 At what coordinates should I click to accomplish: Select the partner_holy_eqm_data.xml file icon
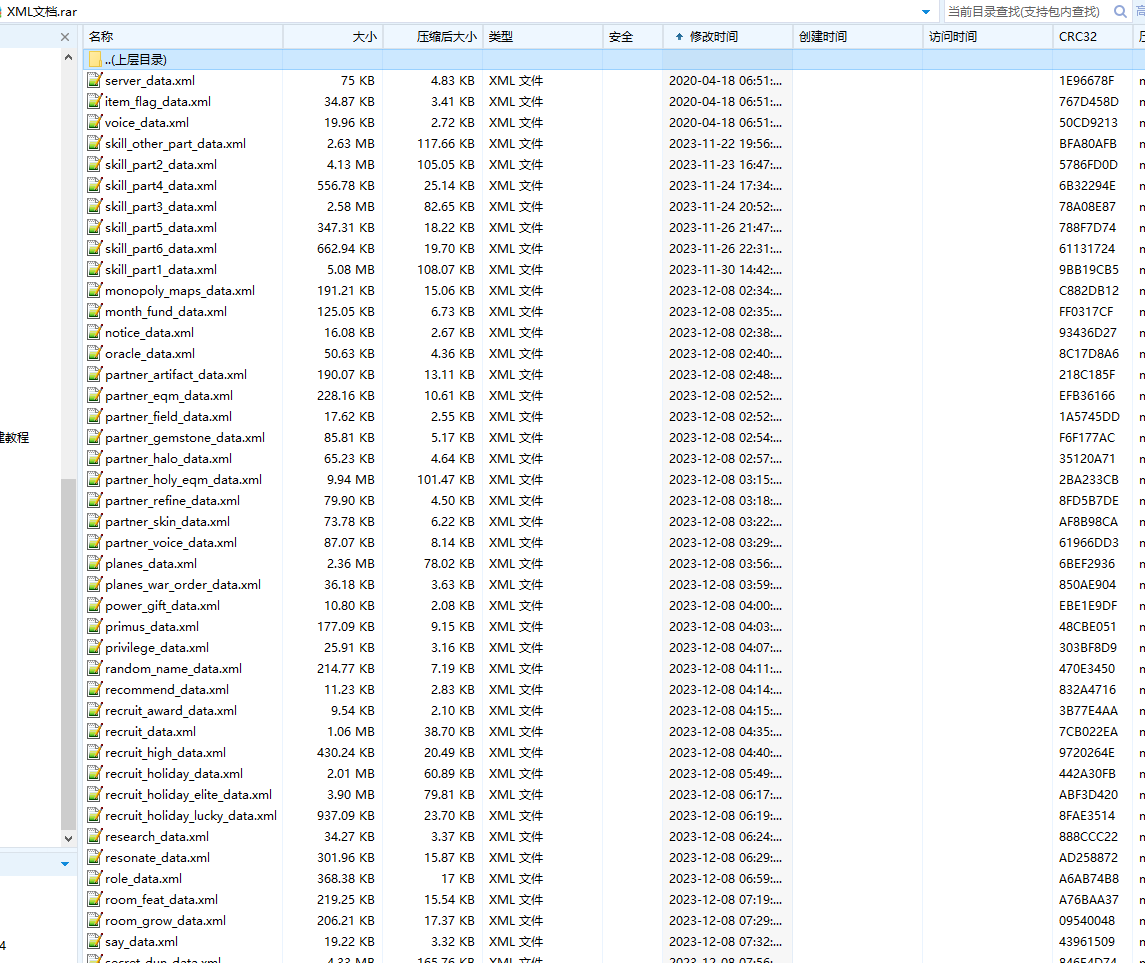(95, 480)
